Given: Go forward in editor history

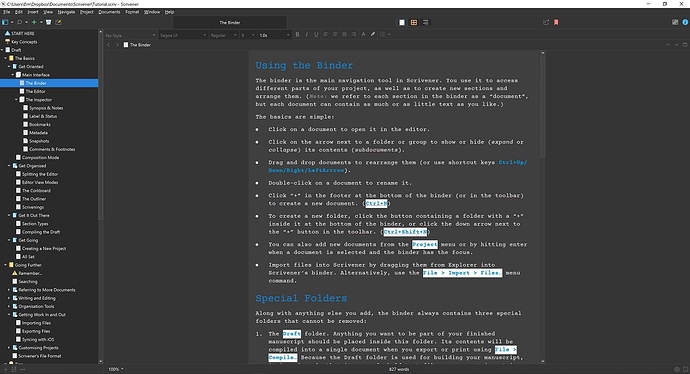Looking at the screenshot, I should [x=117, y=45].
